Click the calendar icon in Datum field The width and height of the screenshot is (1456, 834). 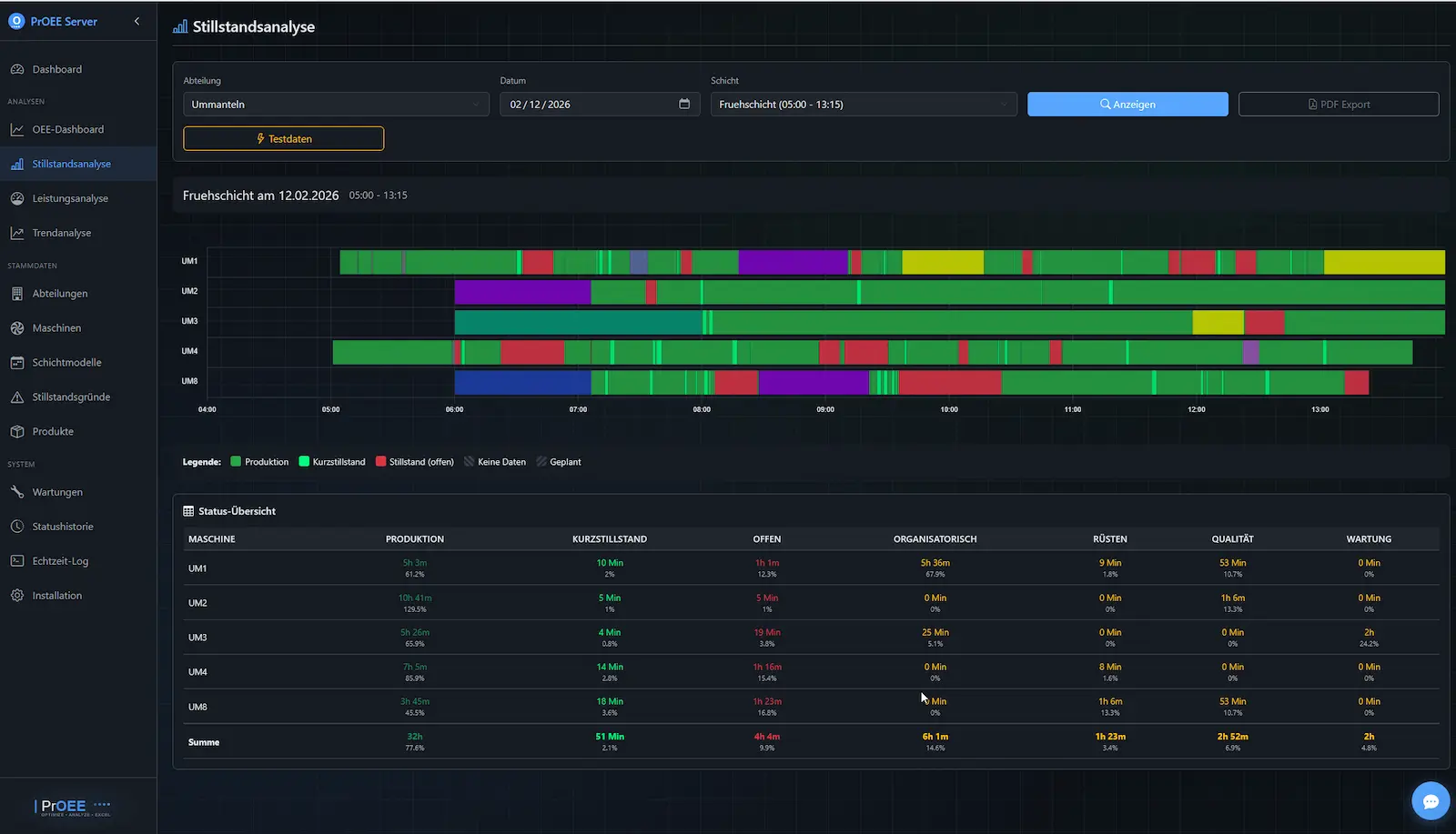point(684,104)
